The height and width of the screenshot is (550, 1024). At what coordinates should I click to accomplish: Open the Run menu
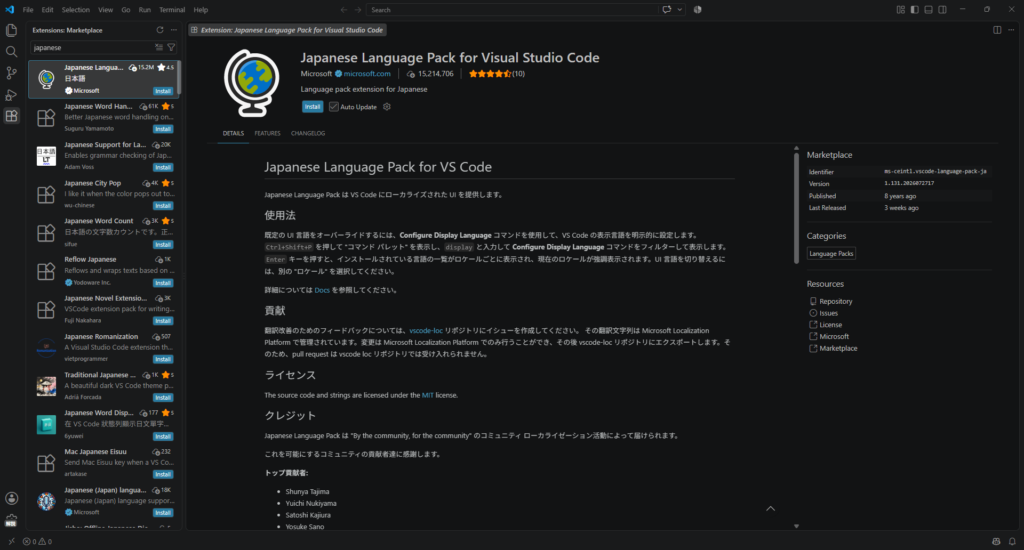(x=144, y=10)
